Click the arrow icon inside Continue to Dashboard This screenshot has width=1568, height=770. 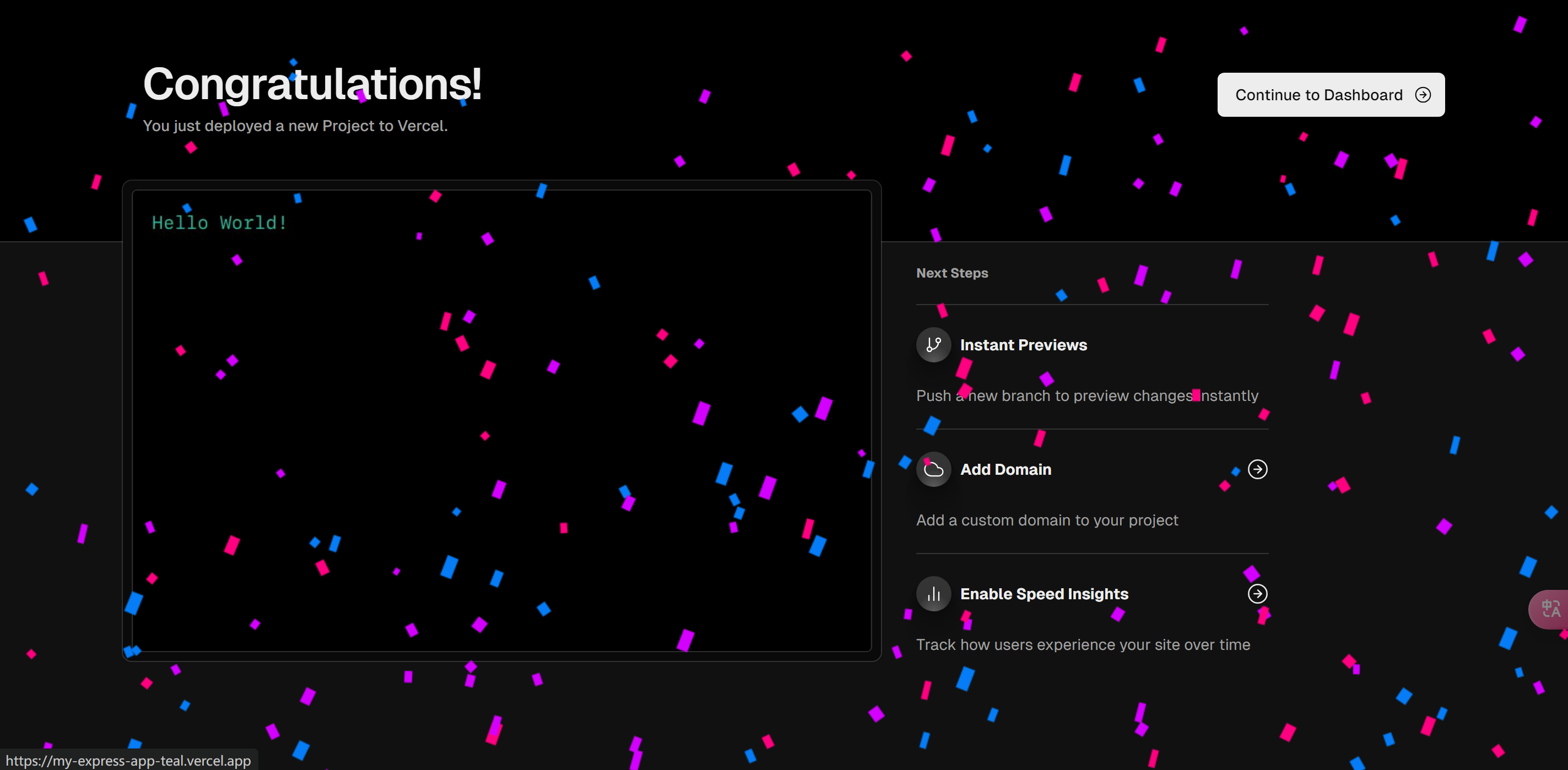[x=1423, y=95]
